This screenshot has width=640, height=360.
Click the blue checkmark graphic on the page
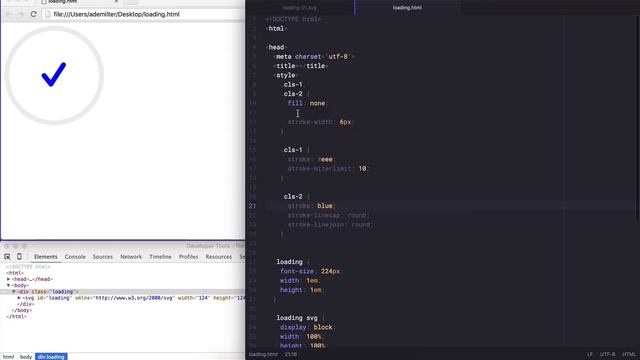54,74
